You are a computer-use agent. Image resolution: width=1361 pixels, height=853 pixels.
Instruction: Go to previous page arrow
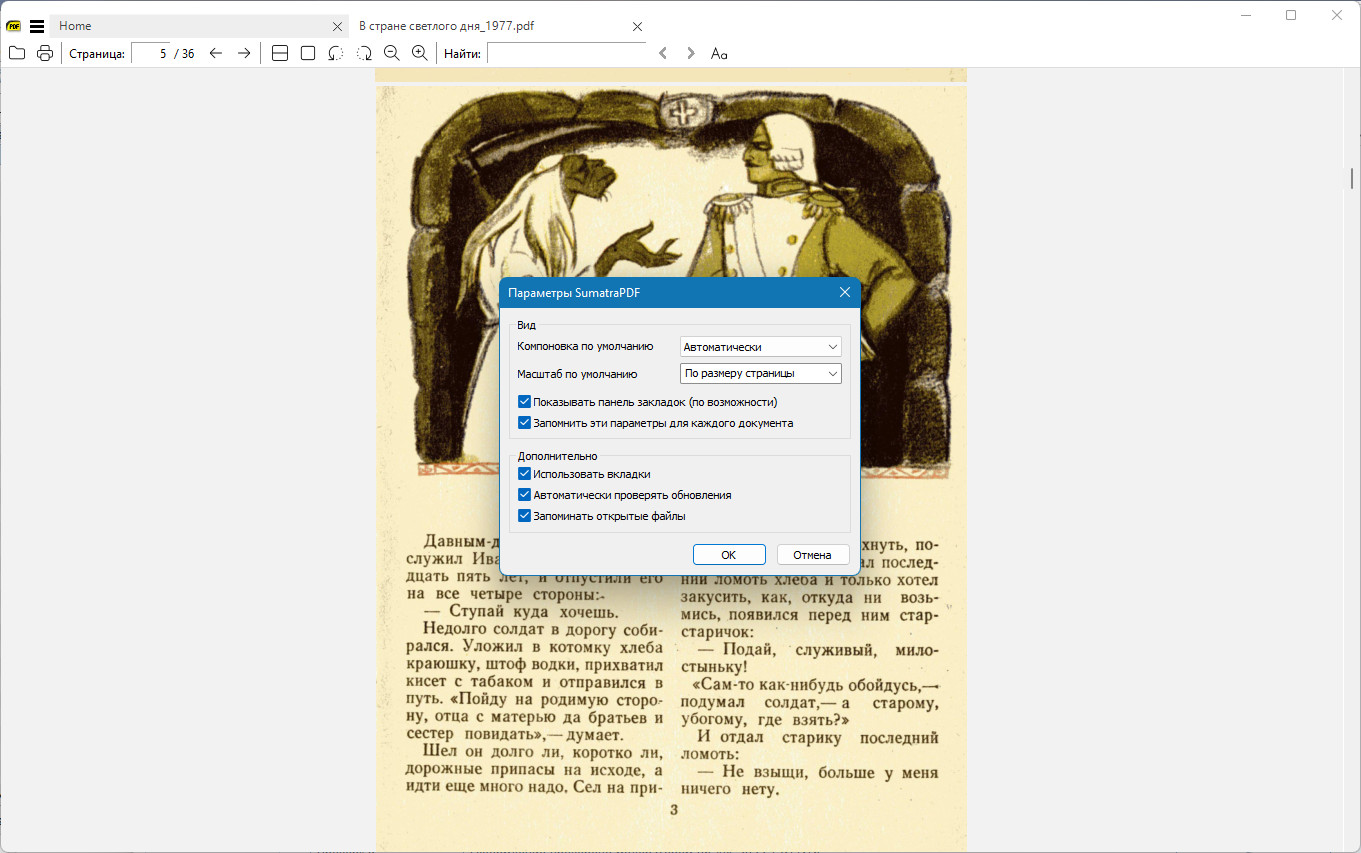click(216, 54)
